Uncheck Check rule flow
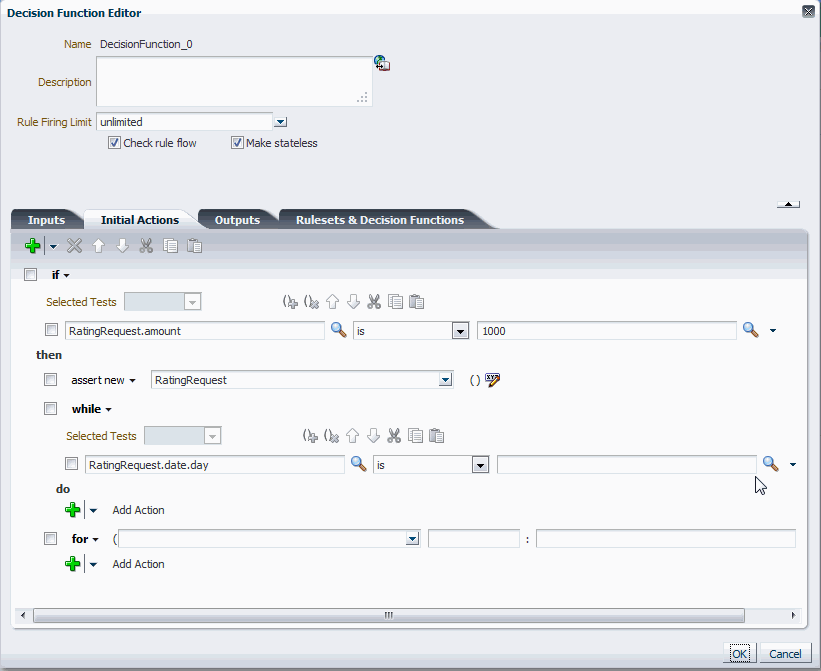821x671 pixels. (114, 142)
